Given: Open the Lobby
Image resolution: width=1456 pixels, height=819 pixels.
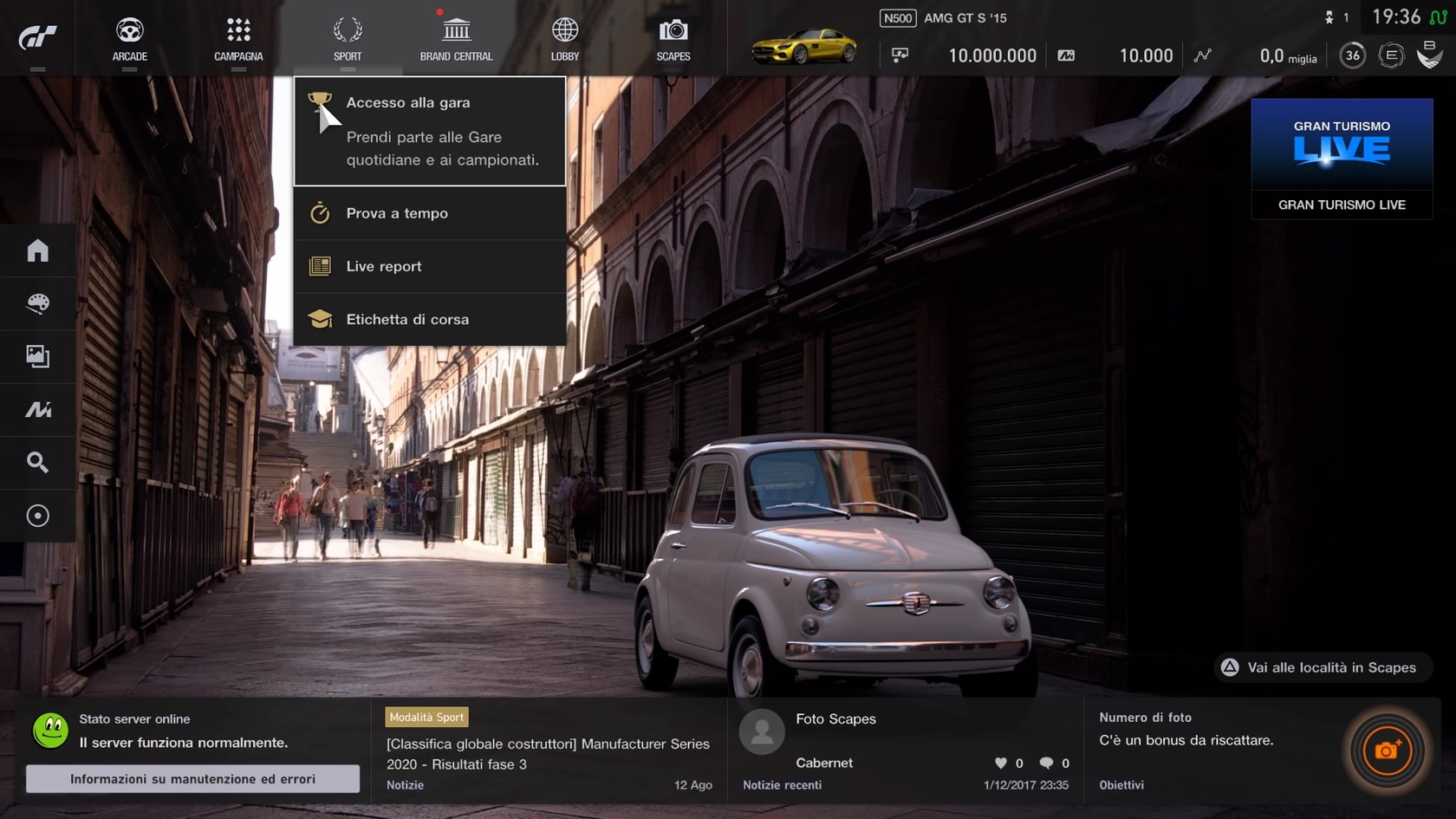Looking at the screenshot, I should [x=565, y=39].
